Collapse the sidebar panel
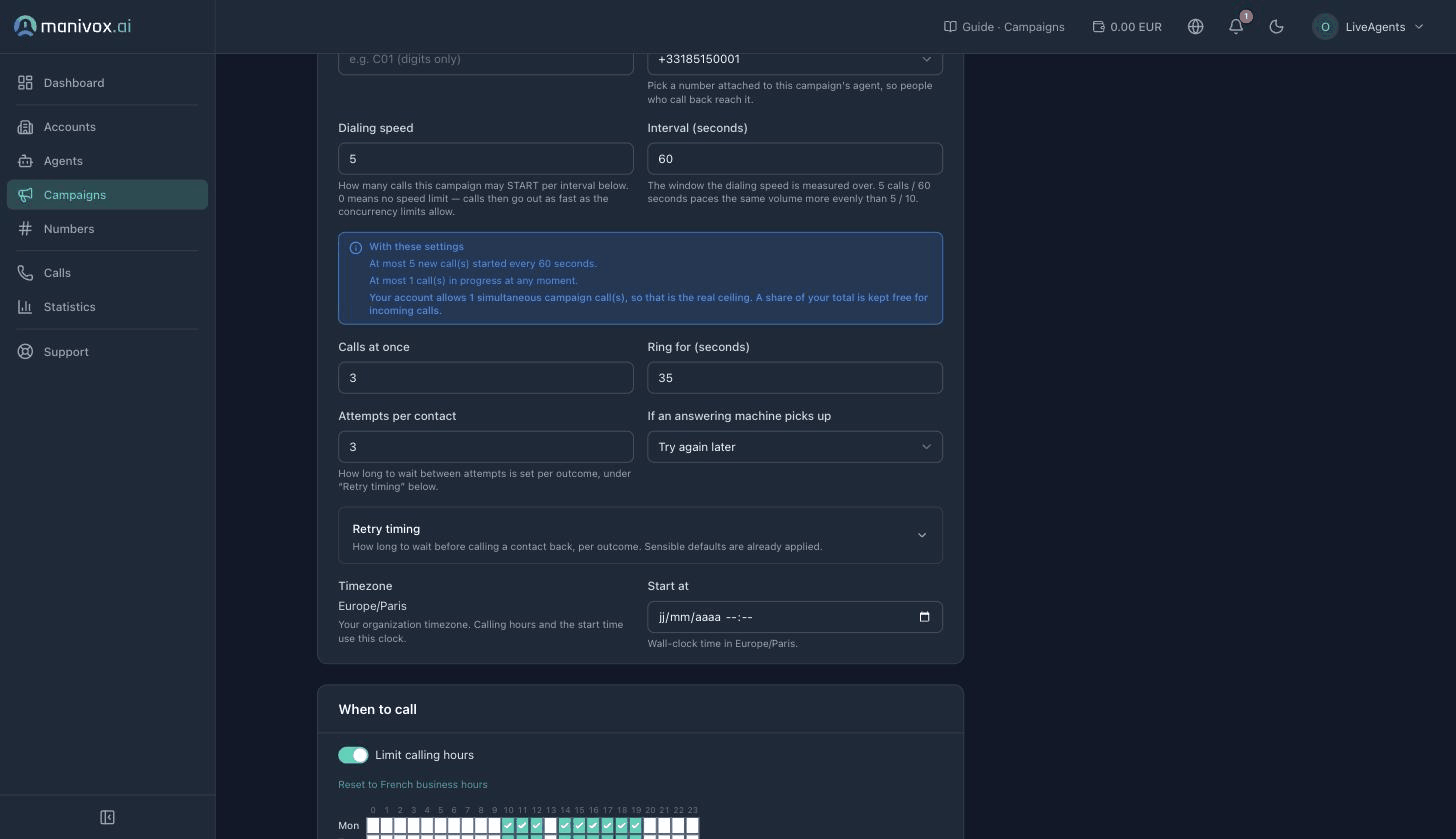Screen dimensions: 1456x839 [107, 817]
